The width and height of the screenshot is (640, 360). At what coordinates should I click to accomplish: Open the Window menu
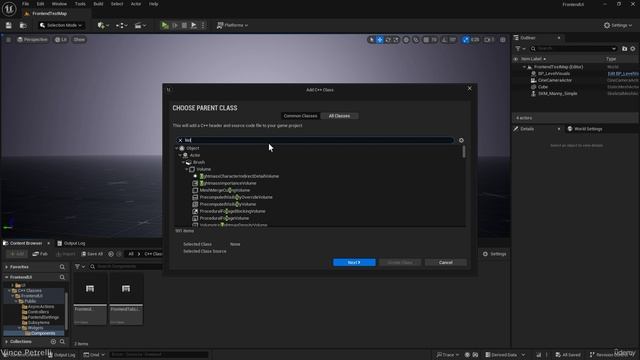[x=59, y=4]
